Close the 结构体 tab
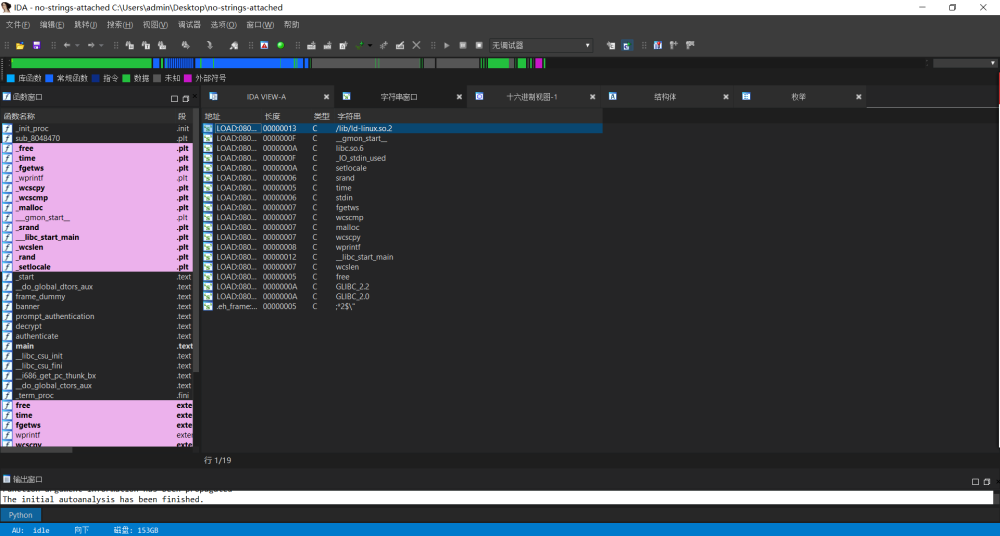 coord(726,97)
